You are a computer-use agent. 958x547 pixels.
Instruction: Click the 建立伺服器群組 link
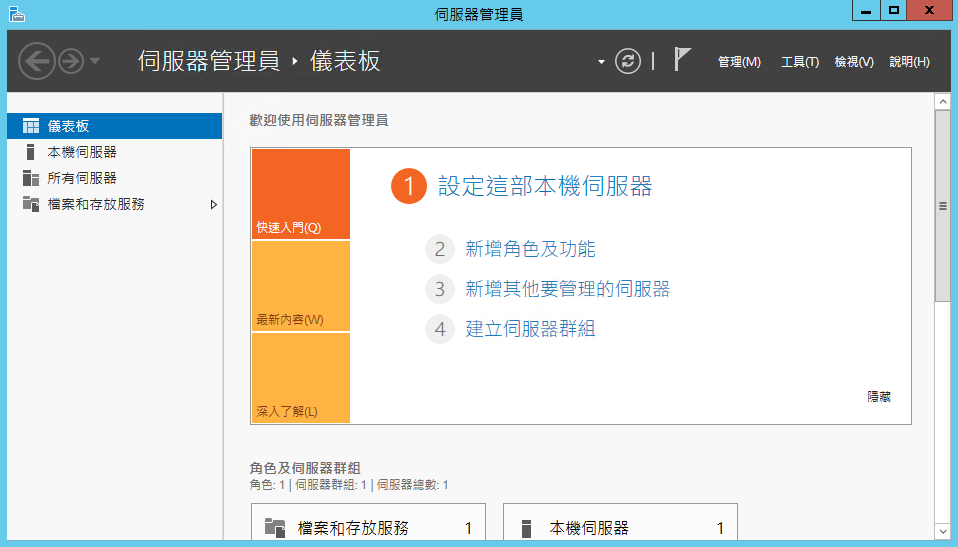[x=530, y=329]
